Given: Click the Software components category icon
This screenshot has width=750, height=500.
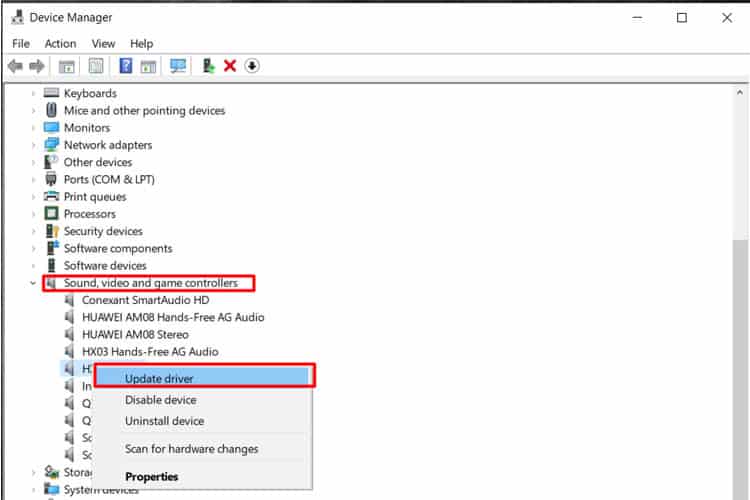Looking at the screenshot, I should pyautogui.click(x=52, y=248).
